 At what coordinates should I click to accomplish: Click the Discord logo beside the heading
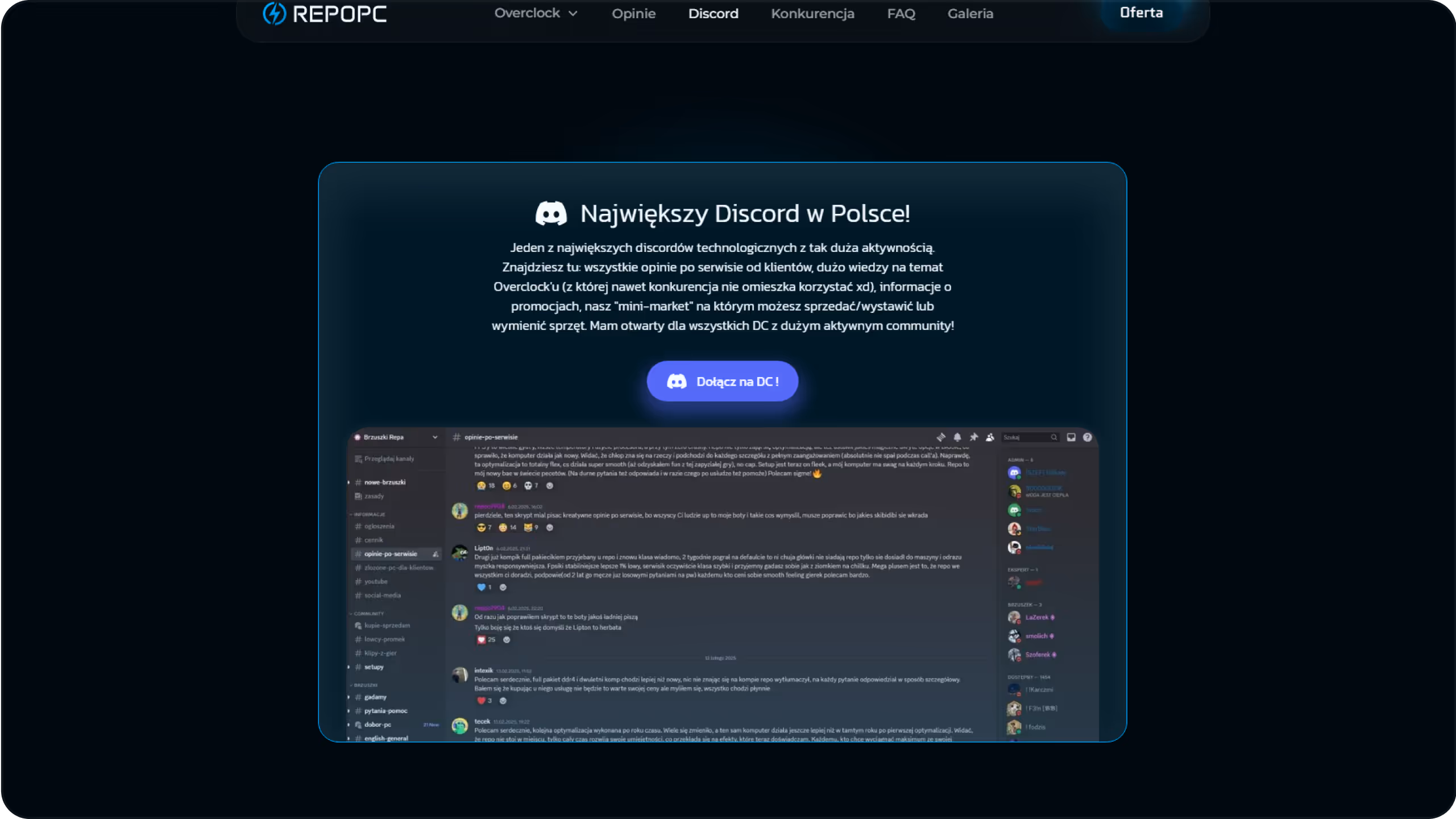click(551, 213)
